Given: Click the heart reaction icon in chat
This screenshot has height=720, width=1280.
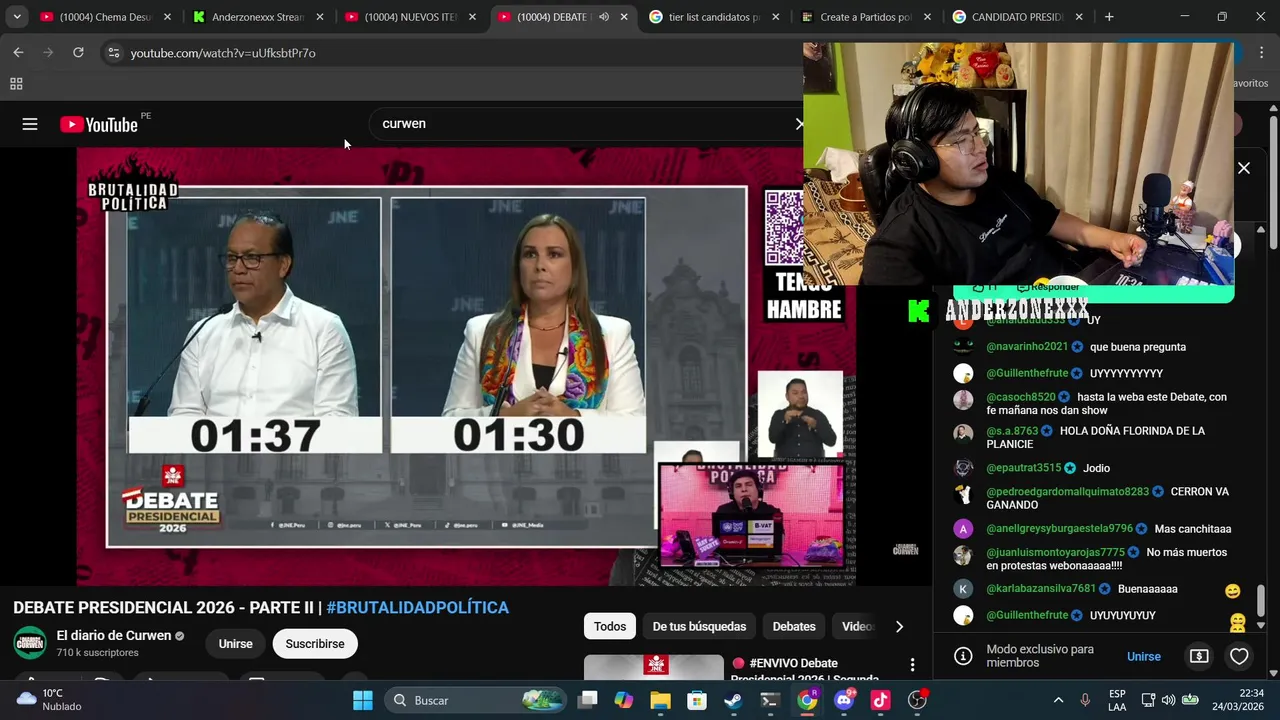Looking at the screenshot, I should click(x=1239, y=657).
